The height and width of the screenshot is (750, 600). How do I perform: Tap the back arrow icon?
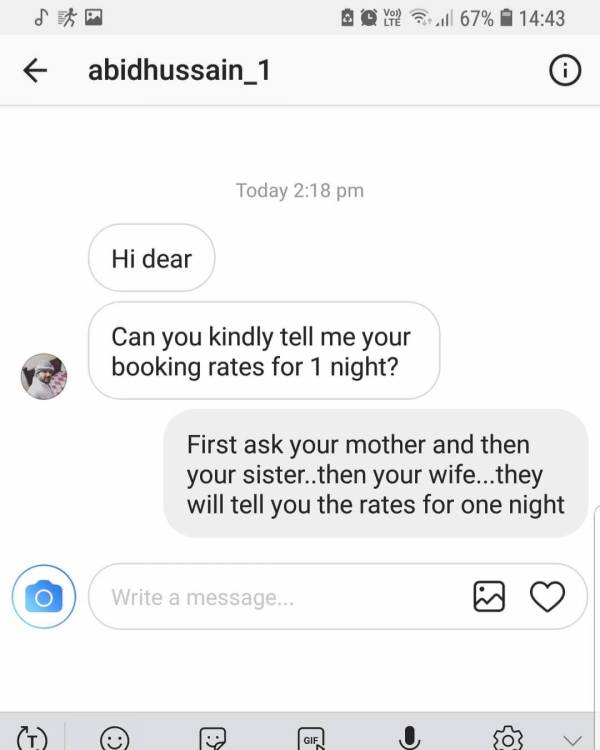click(x=35, y=71)
